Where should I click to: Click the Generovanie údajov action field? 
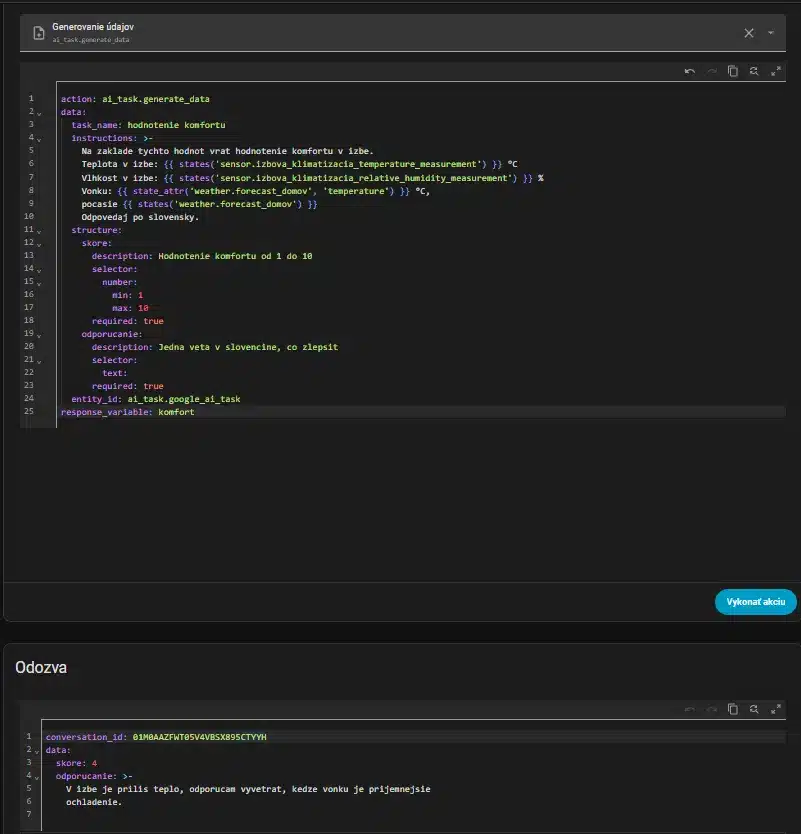click(403, 33)
